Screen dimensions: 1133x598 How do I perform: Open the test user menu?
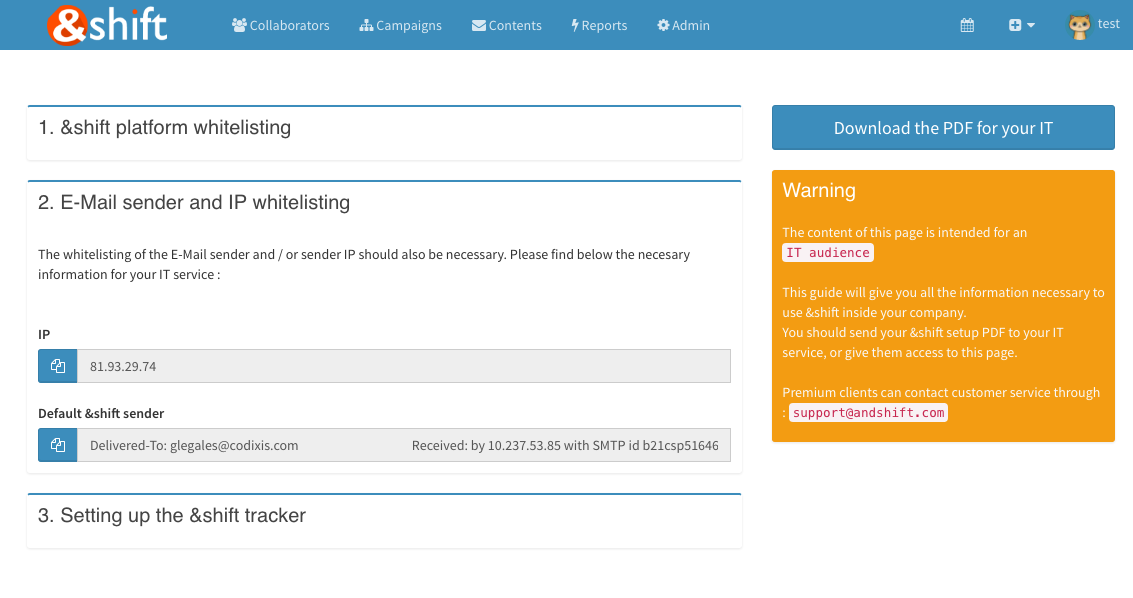pos(1108,24)
